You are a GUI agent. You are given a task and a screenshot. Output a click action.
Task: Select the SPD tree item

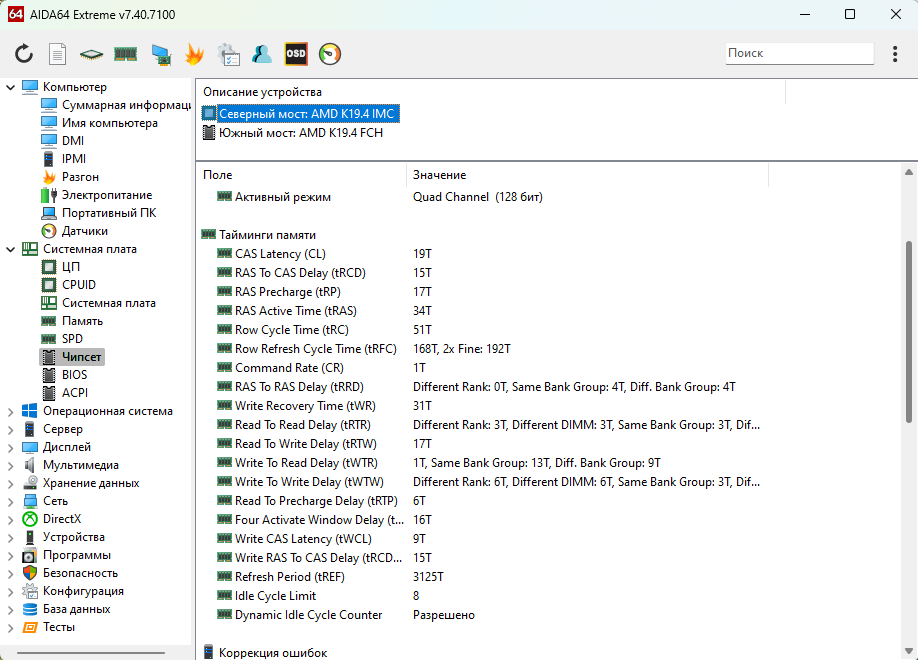pyautogui.click(x=73, y=338)
